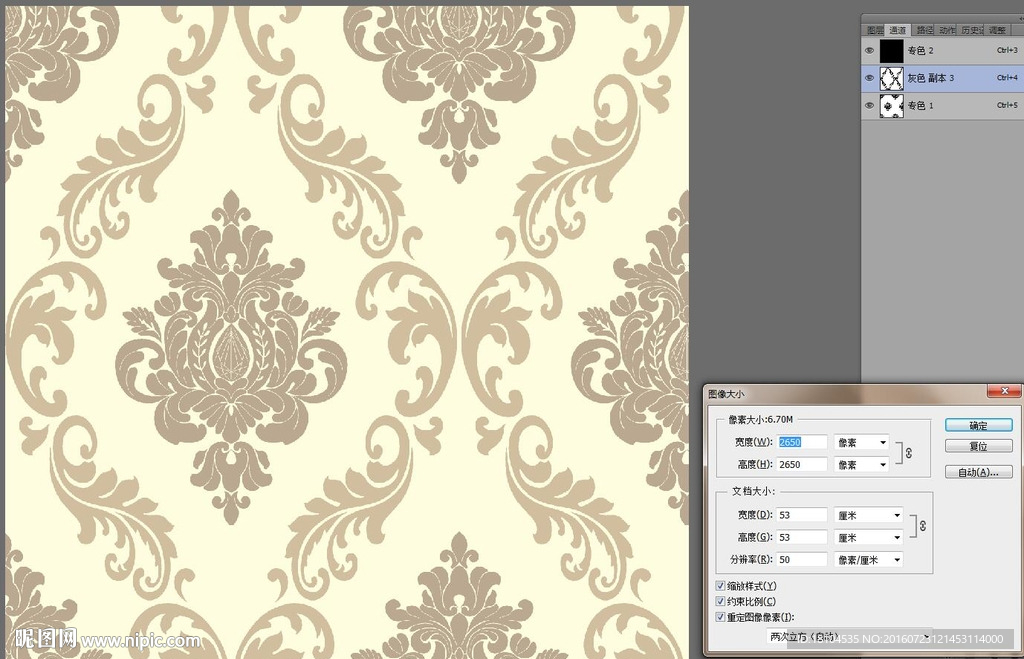Click the document 宽度(D) input field
The image size is (1024, 659).
(x=802, y=515)
